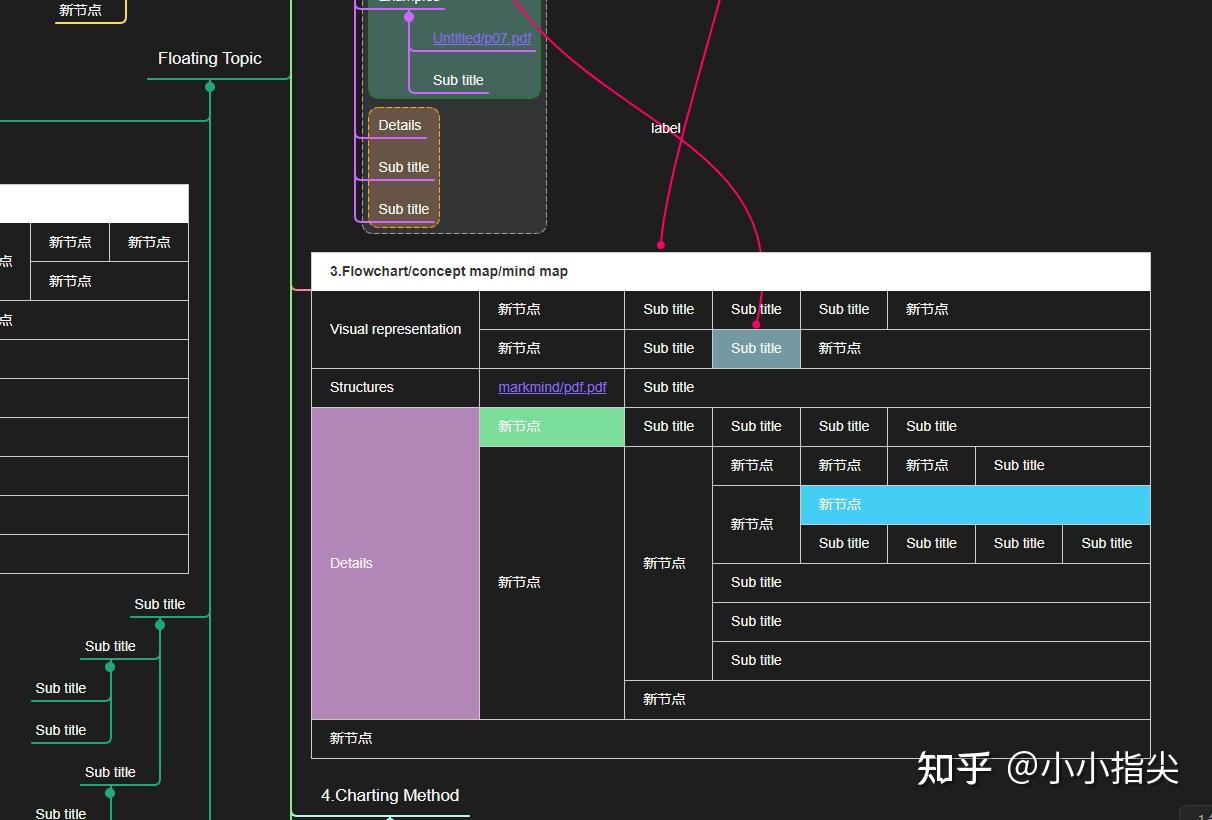Click the relationship line's label text
This screenshot has width=1212, height=820.
tap(665, 128)
